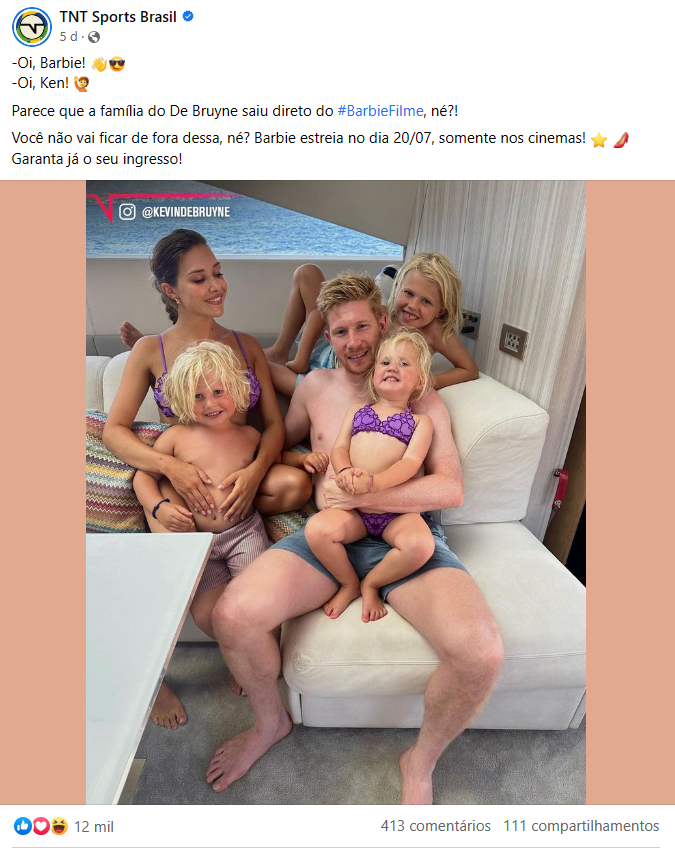Click the public globe privacy icon

(x=94, y=37)
